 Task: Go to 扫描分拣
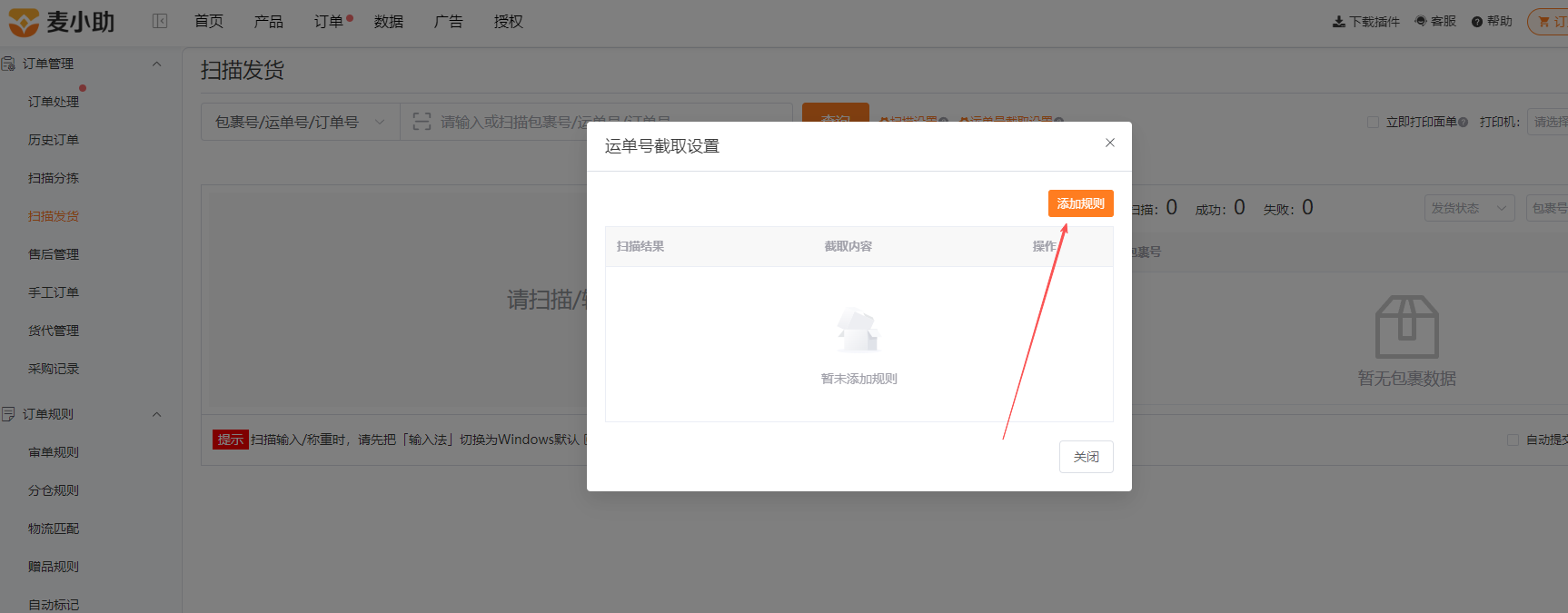click(x=54, y=178)
